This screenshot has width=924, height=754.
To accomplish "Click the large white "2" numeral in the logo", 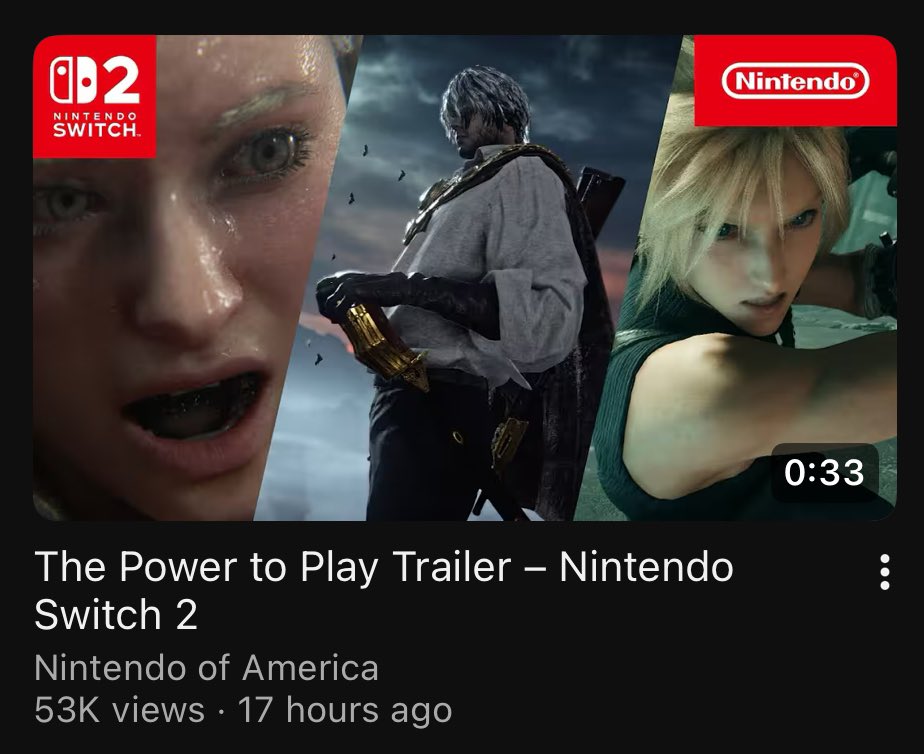I will point(121,81).
